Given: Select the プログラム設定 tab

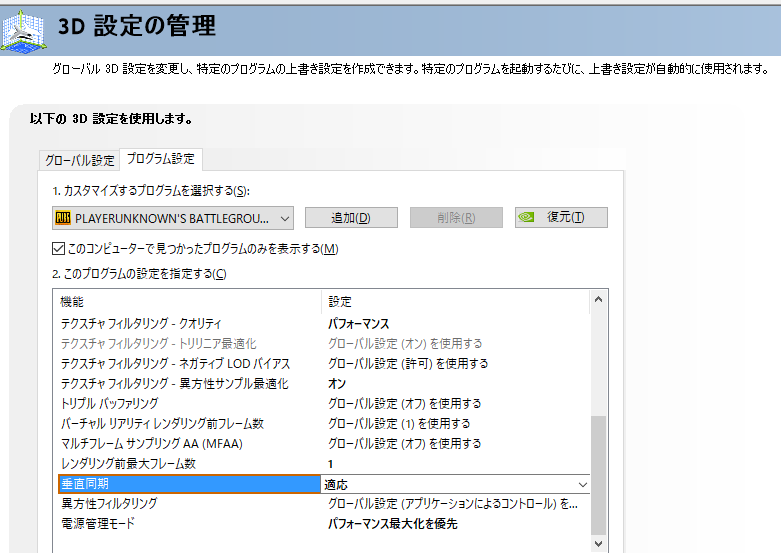Looking at the screenshot, I should [x=160, y=159].
